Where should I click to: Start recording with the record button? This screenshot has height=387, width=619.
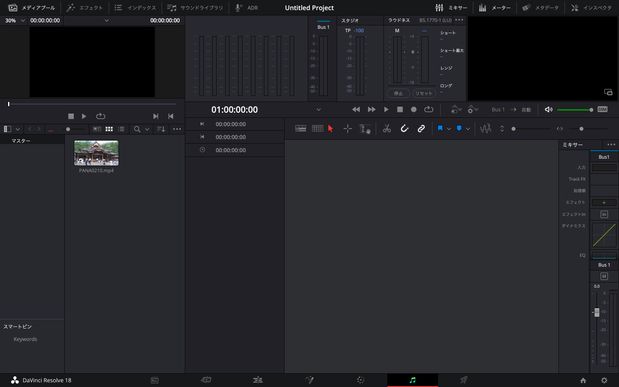tap(414, 109)
